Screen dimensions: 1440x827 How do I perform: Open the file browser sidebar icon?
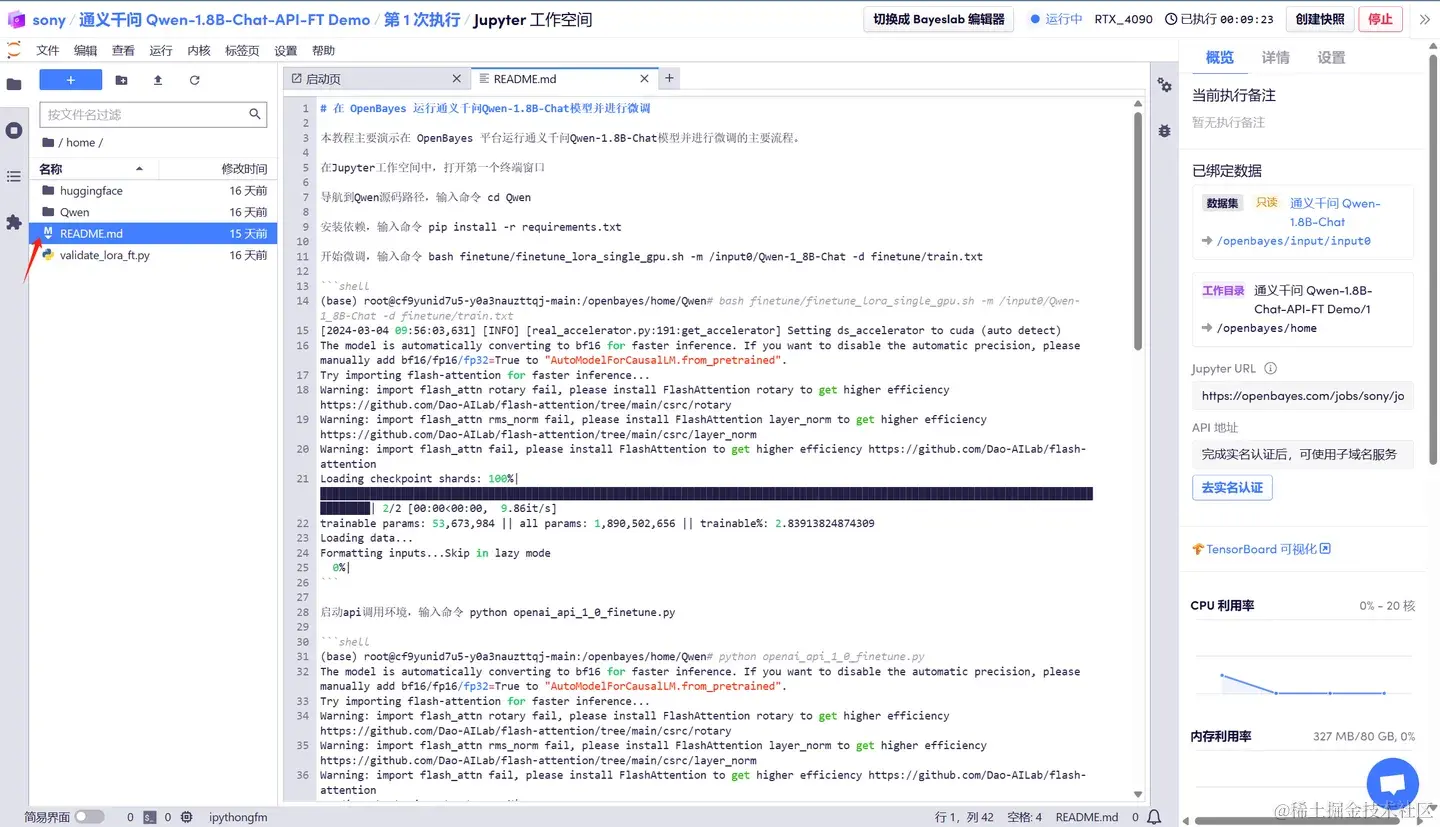click(14, 85)
